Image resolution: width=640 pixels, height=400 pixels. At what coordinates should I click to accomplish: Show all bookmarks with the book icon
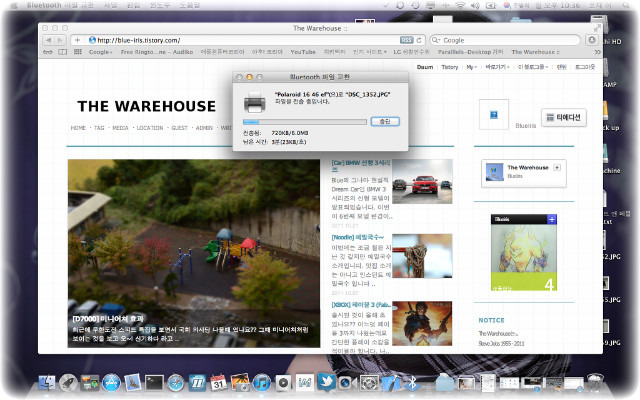62,52
